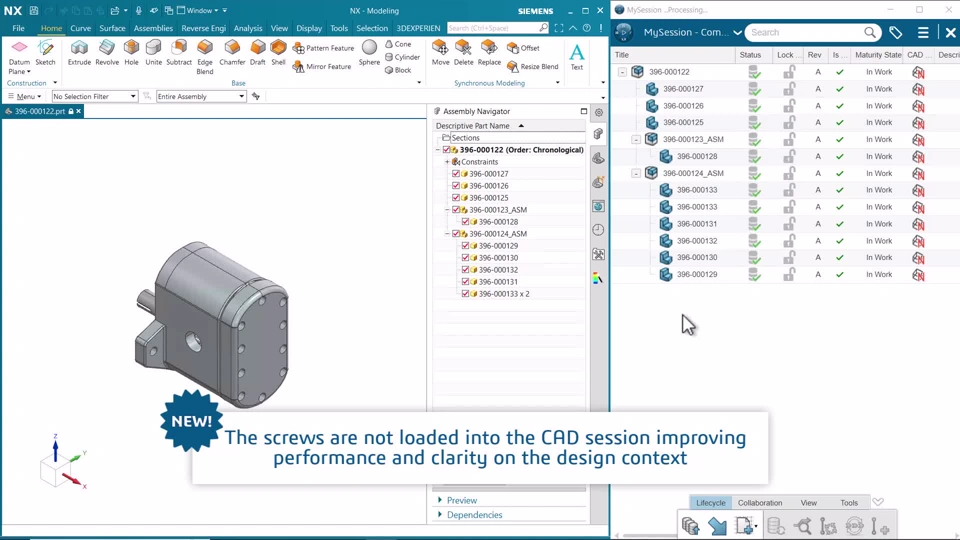Insert text with the Text tool
Image resolution: width=960 pixels, height=540 pixels.
[577, 55]
